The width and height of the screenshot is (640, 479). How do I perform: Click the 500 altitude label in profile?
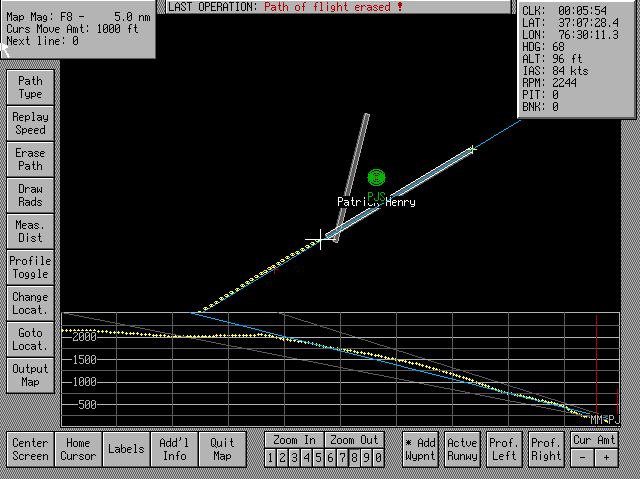(x=86, y=405)
